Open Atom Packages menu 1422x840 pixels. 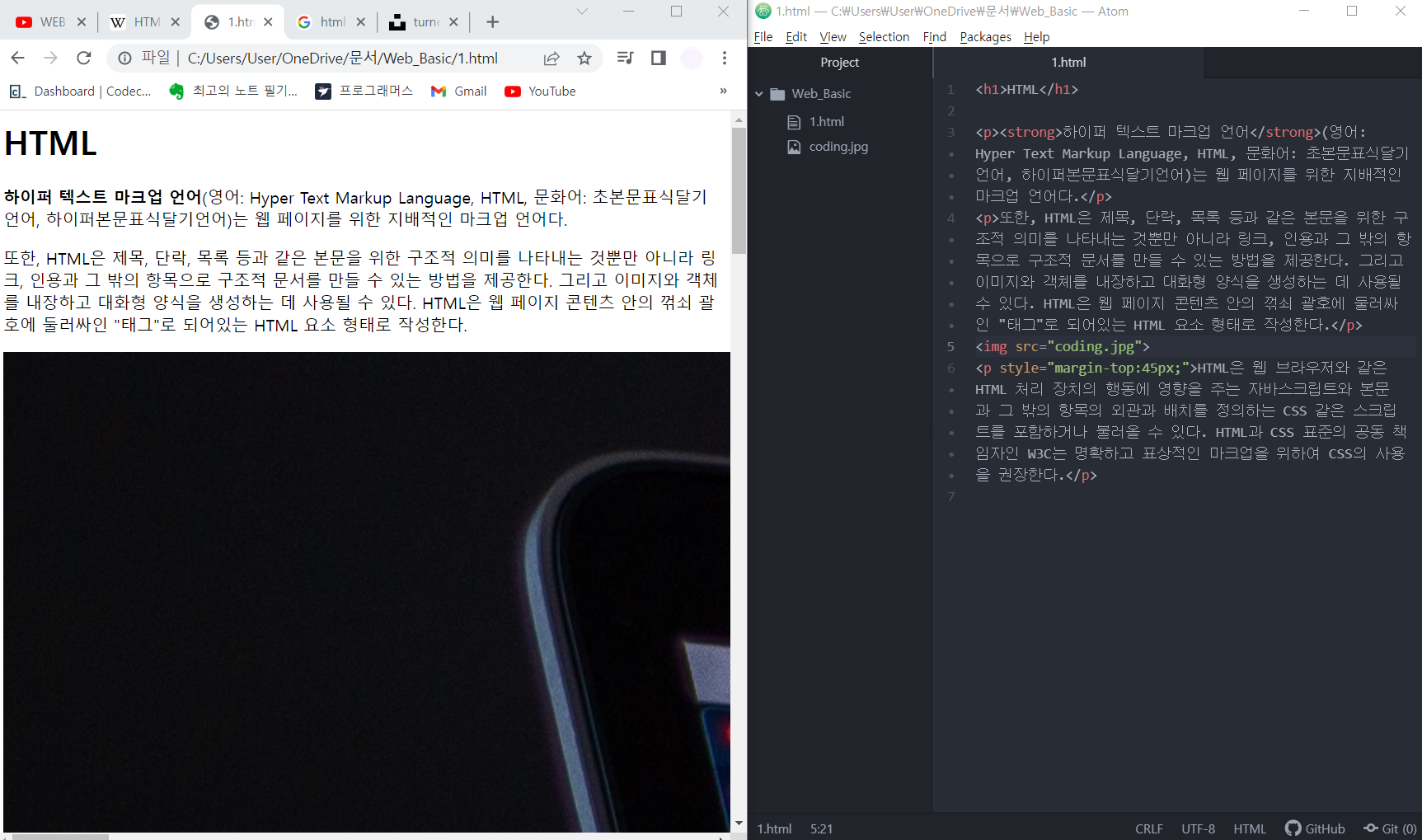[985, 37]
